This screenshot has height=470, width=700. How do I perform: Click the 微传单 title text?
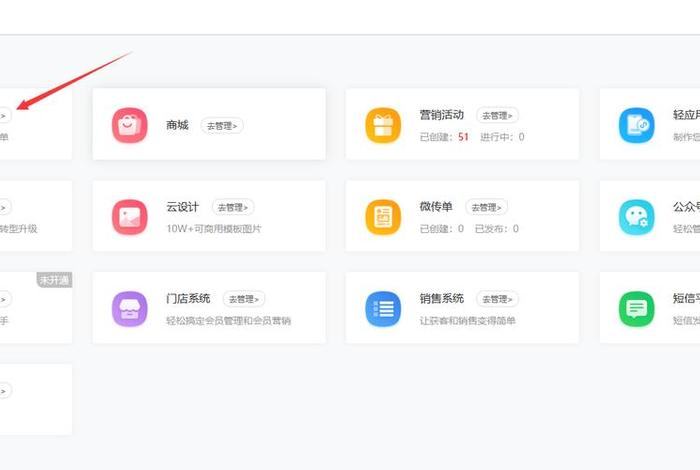(436, 207)
